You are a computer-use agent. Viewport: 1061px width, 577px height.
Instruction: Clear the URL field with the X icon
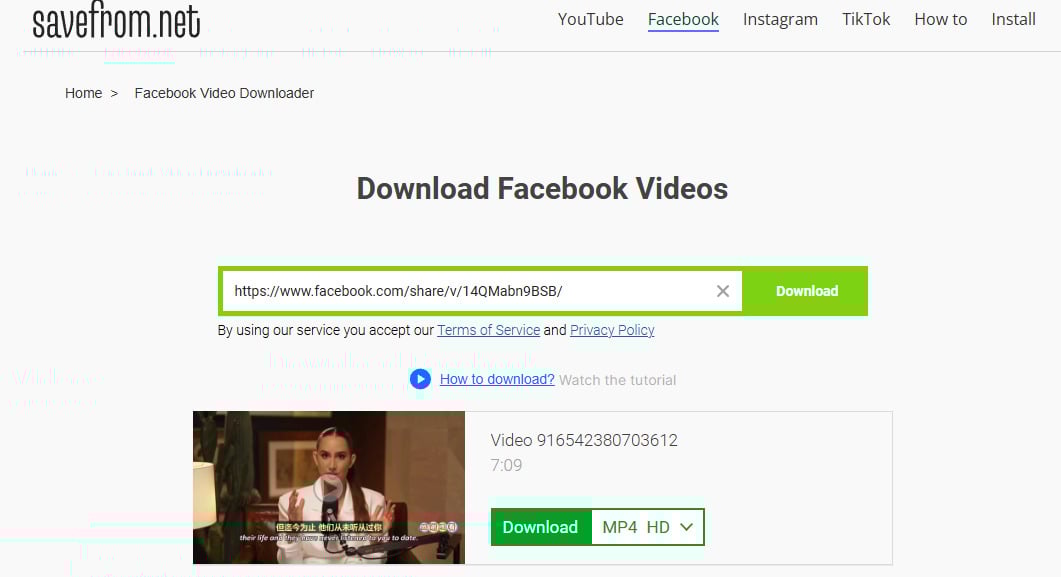723,291
